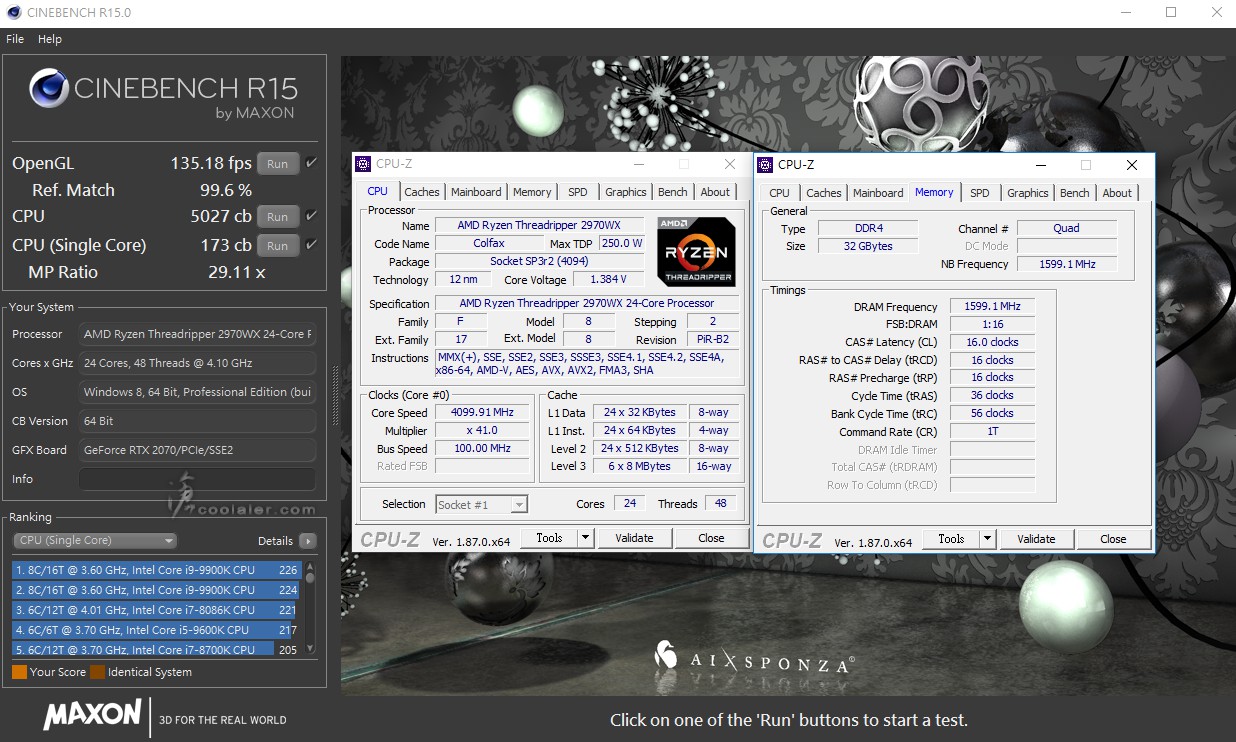Click the Cinebench icon in the main title bar
This screenshot has height=742, width=1236.
tap(12, 13)
